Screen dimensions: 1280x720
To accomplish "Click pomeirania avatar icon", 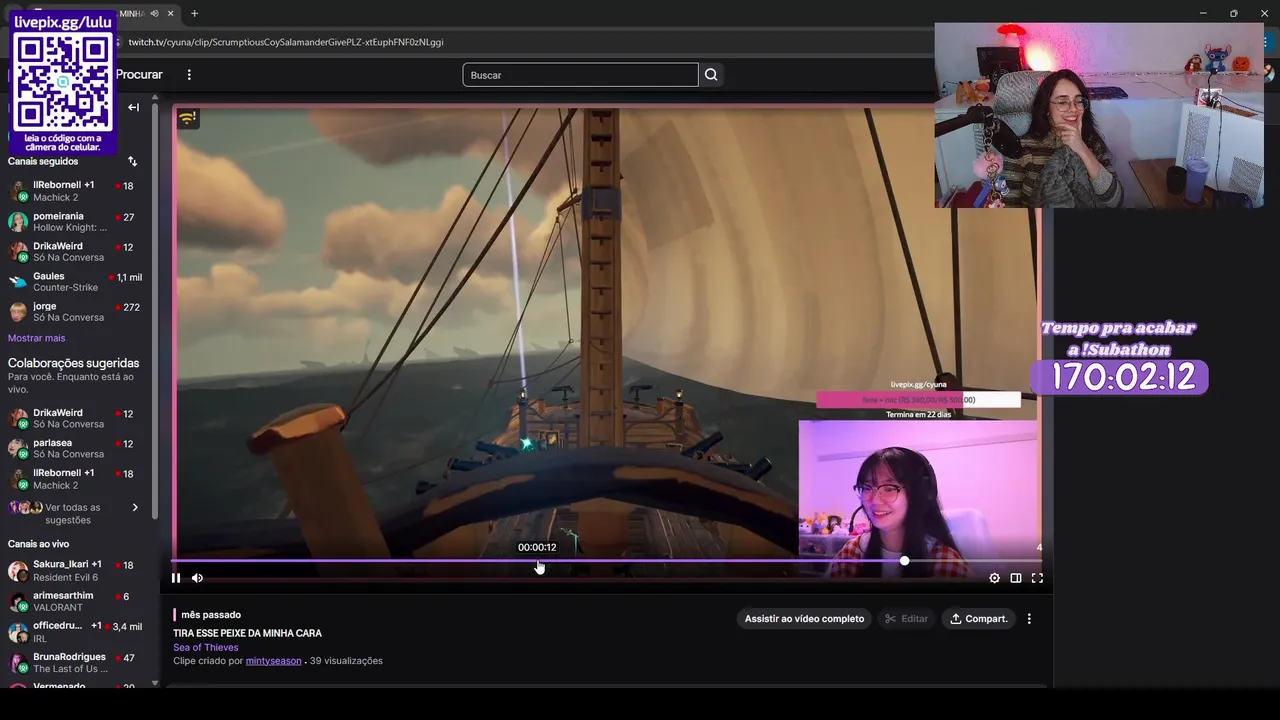I will pos(18,222).
